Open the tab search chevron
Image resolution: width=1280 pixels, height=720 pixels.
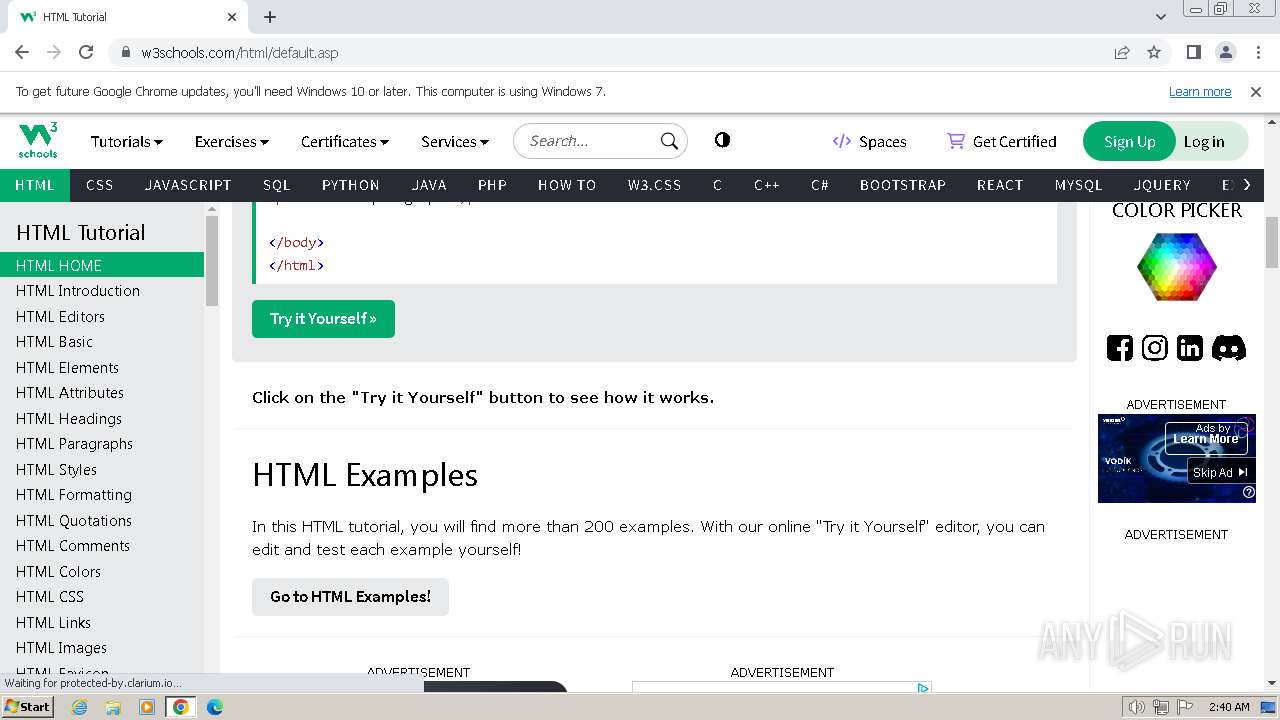[1160, 17]
